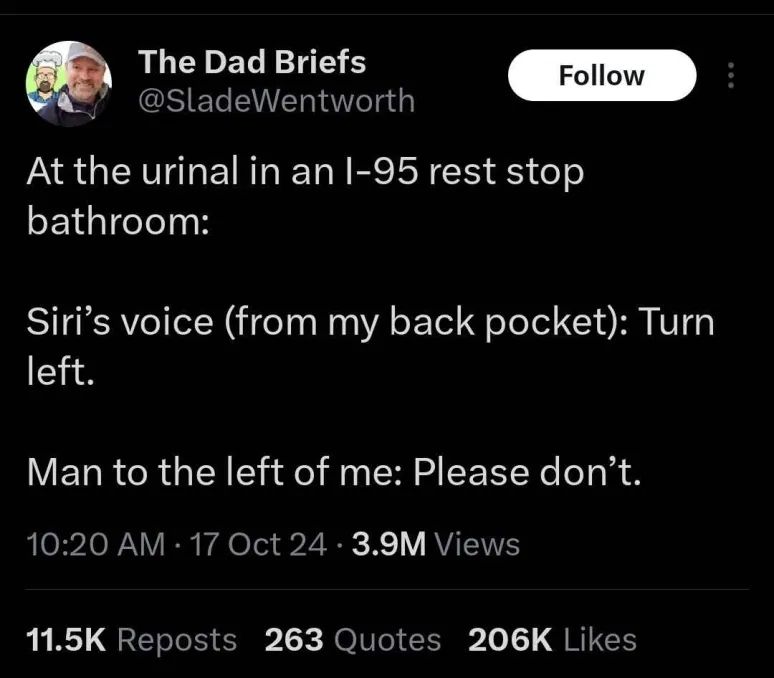Viewport: 774px width, 678px height.
Task: Click the Quotes label
Action: 387,640
